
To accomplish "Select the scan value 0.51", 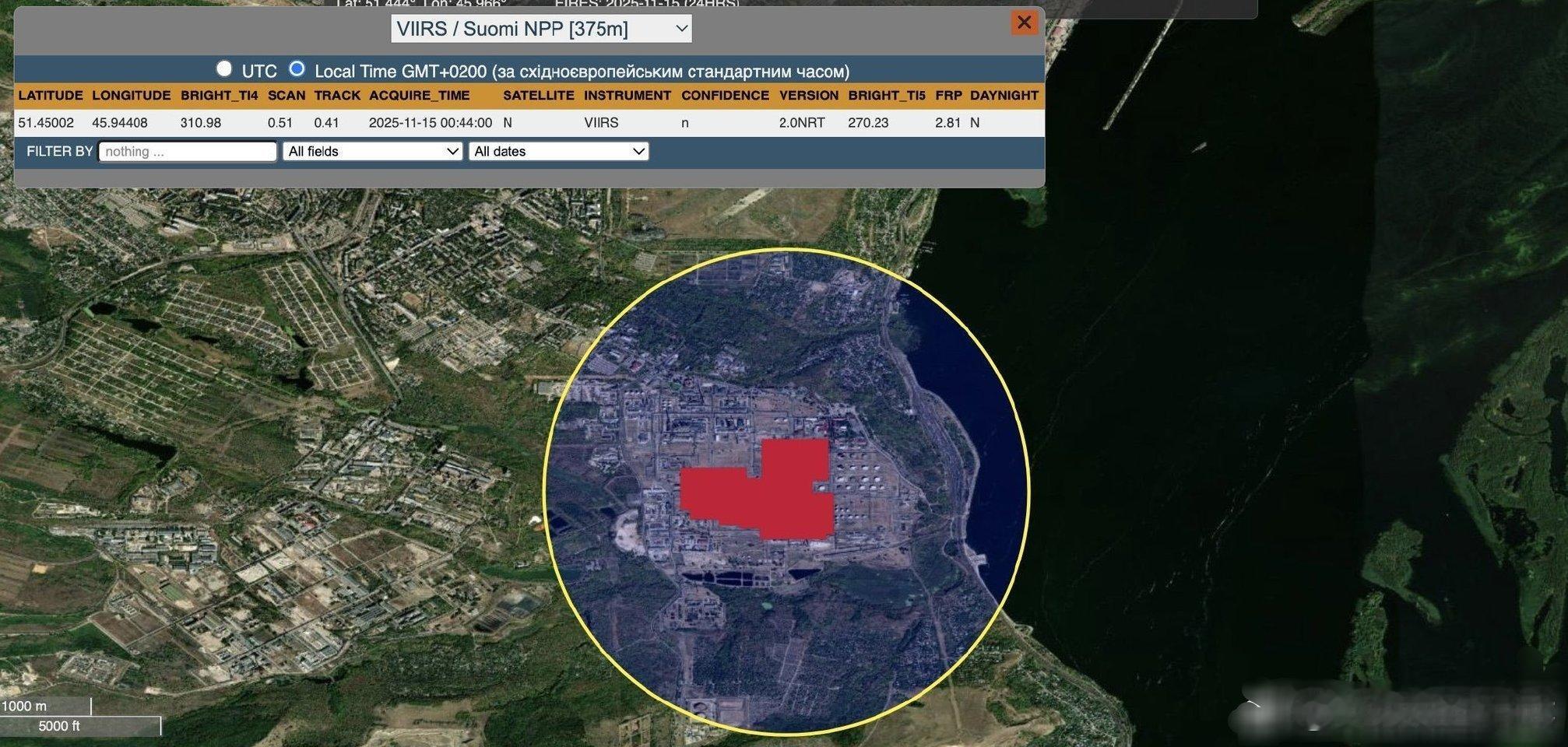I will 280,123.
